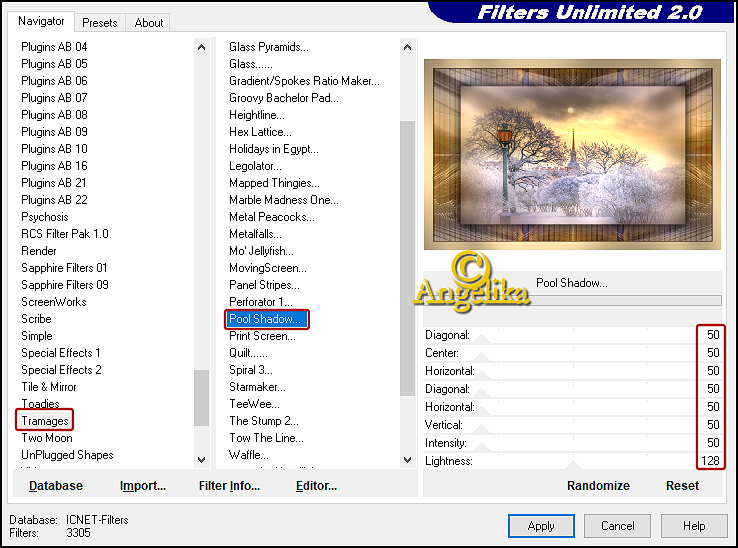This screenshot has width=738, height=548.
Task: Select Simple category
Action: coord(37,336)
